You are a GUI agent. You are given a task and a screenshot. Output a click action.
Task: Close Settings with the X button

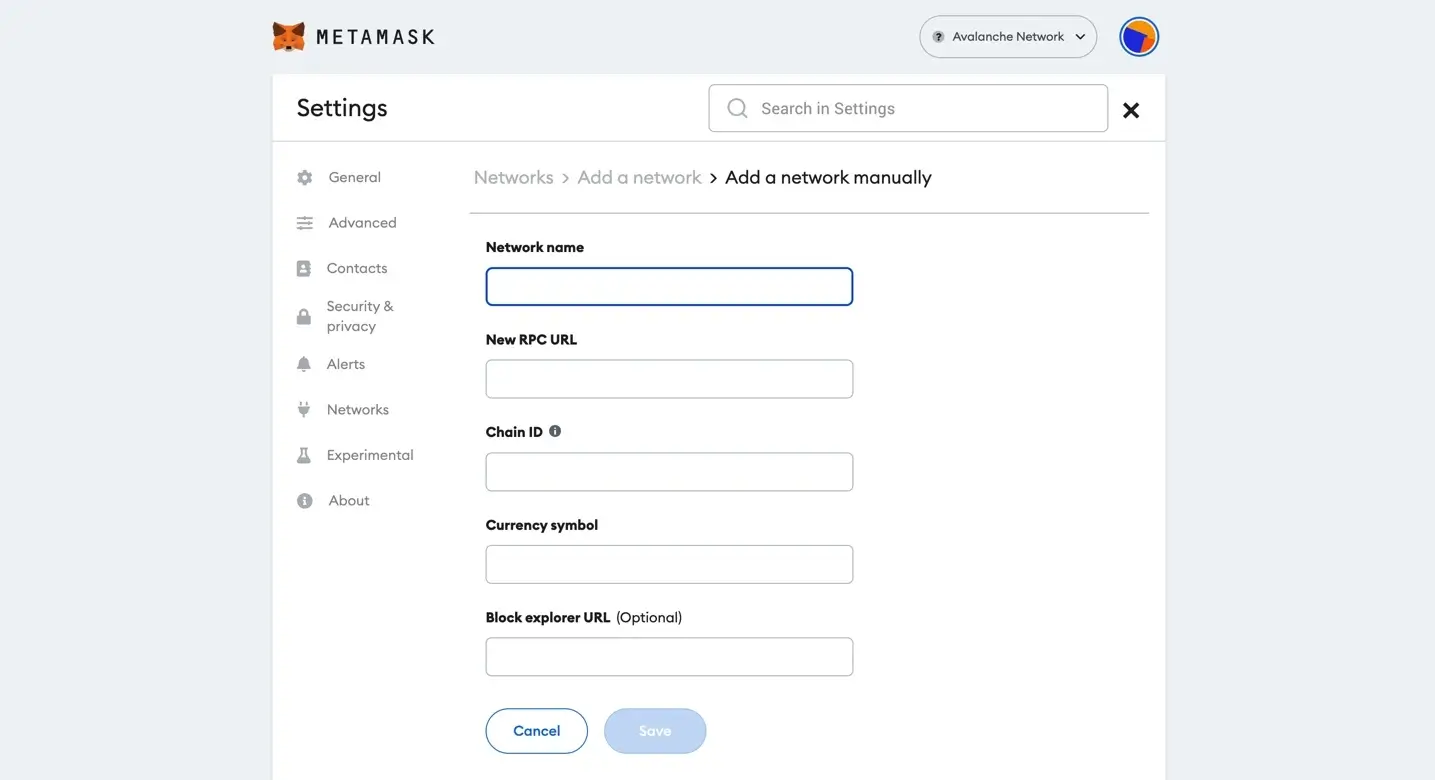coord(1131,110)
